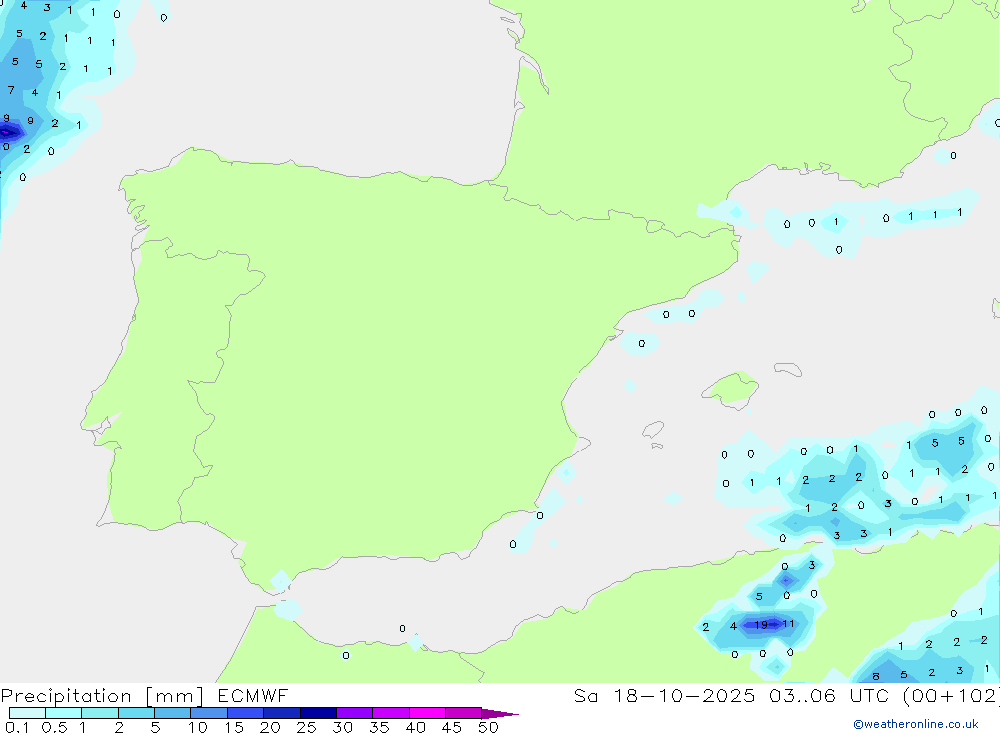This screenshot has width=1000, height=733.
Task: Click the legend label '30'
Action: (342, 727)
